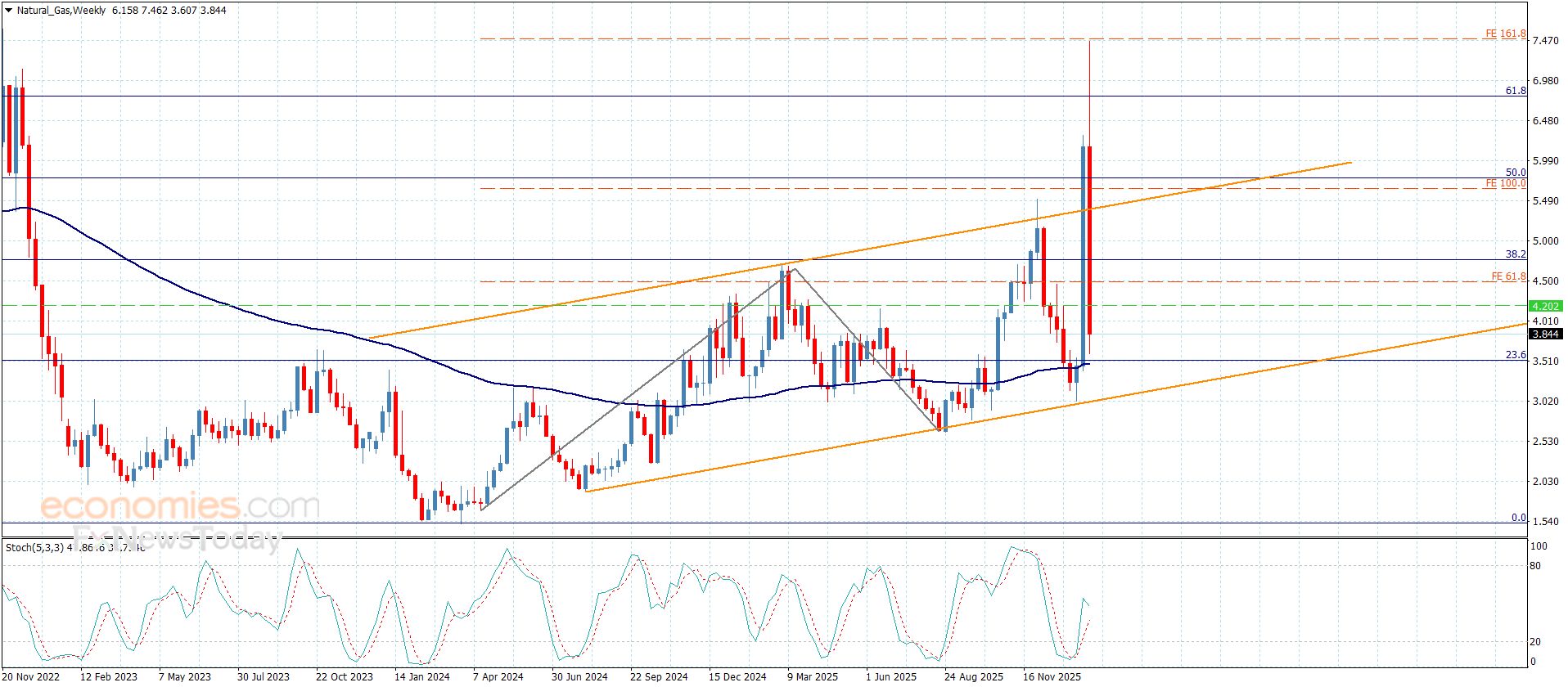The height and width of the screenshot is (687, 1568).
Task: Click the black 3.844 current price tag
Action: (1545, 335)
